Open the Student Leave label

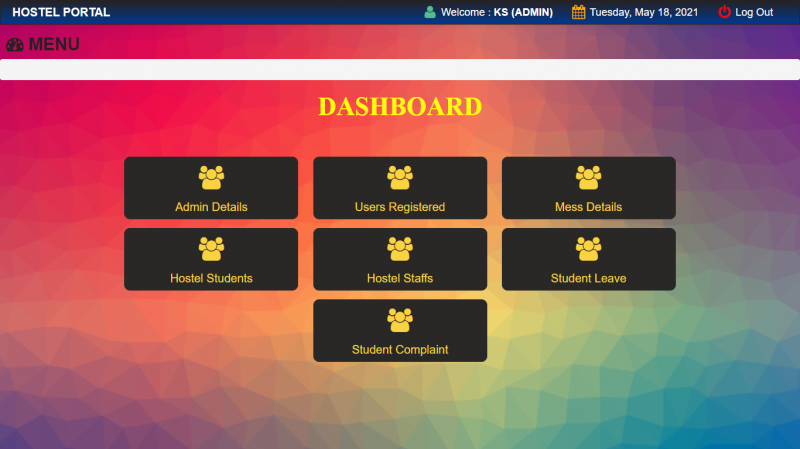589,278
